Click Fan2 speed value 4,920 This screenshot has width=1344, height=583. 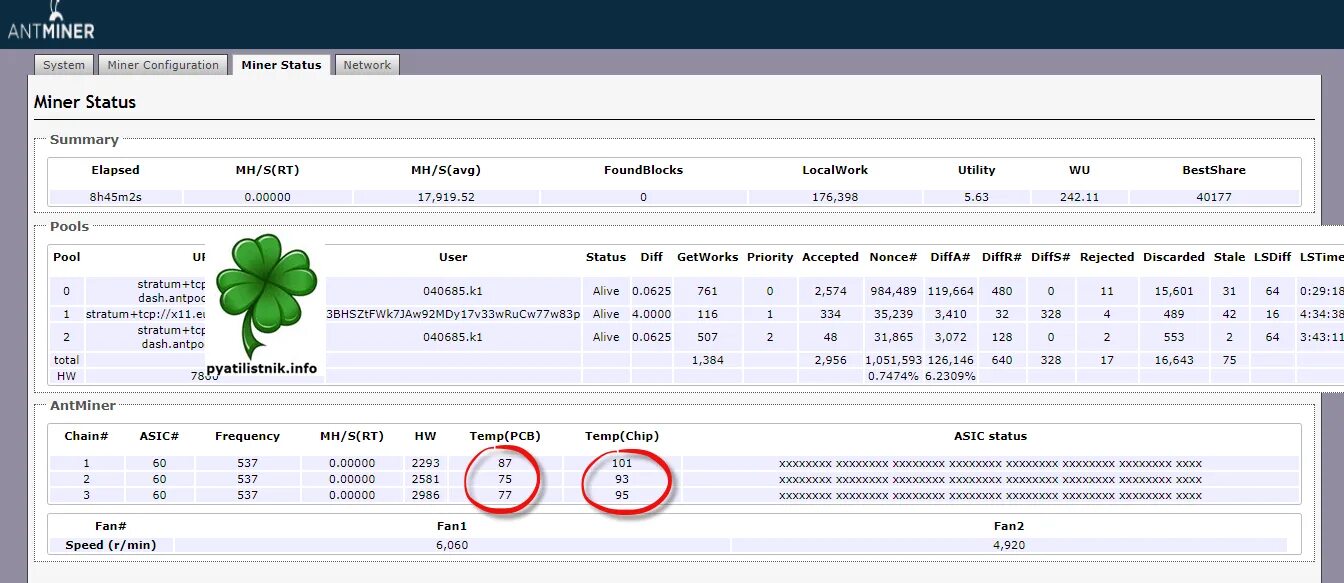pos(1008,545)
